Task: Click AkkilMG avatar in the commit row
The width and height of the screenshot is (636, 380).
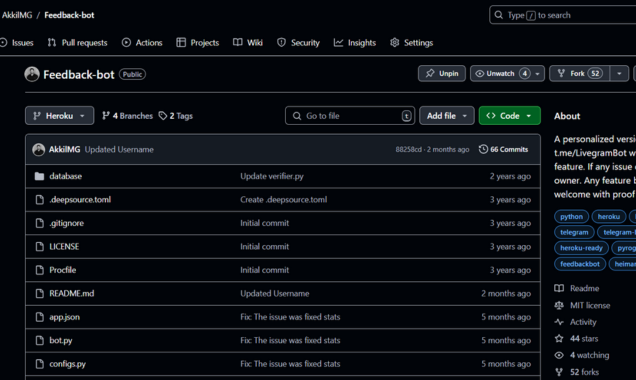Action: pos(39,149)
